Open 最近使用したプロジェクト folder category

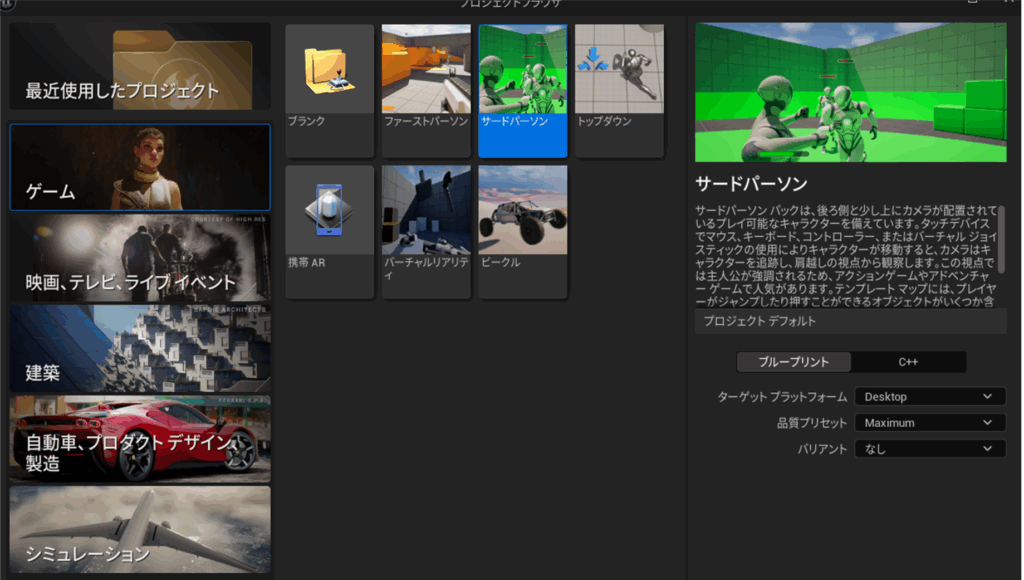140,66
